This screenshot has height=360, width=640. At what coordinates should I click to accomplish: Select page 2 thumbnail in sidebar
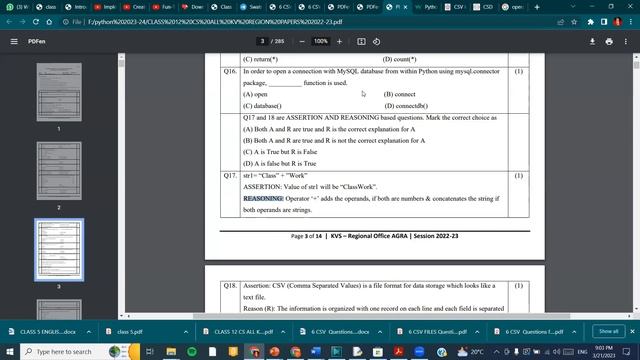[59, 171]
